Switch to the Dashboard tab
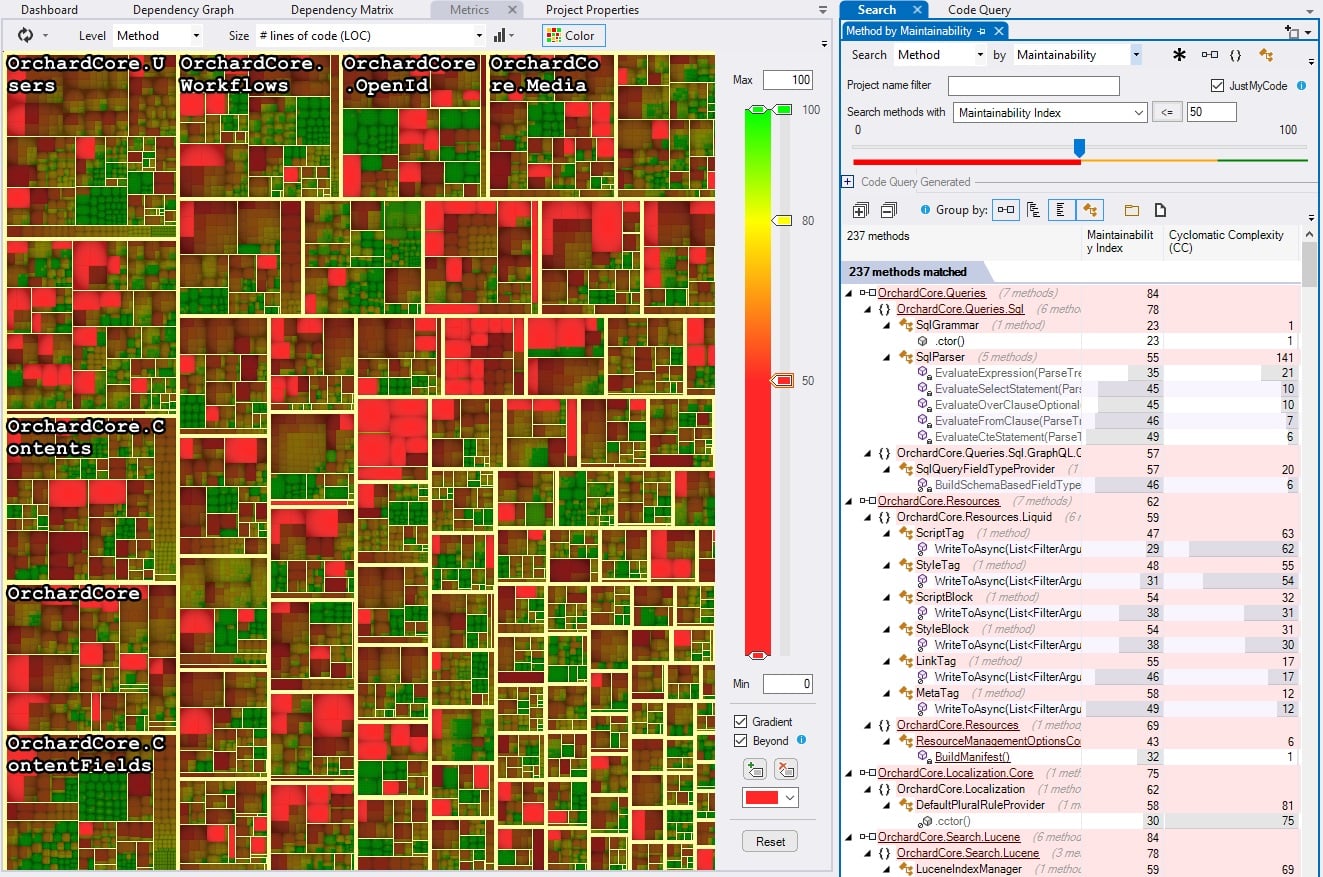 tap(49, 10)
